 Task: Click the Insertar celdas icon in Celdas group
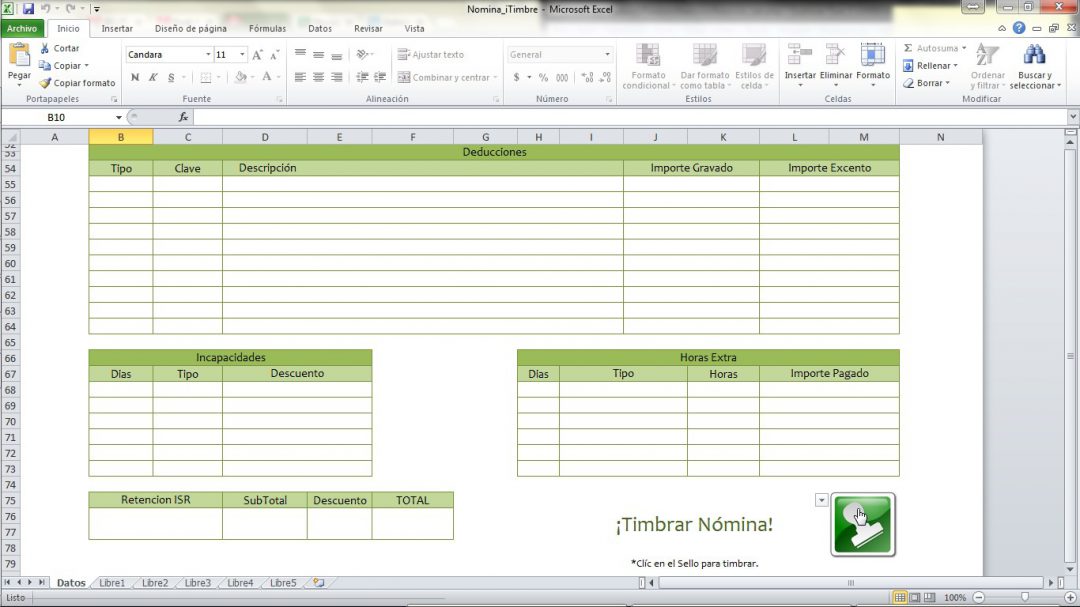[x=799, y=56]
